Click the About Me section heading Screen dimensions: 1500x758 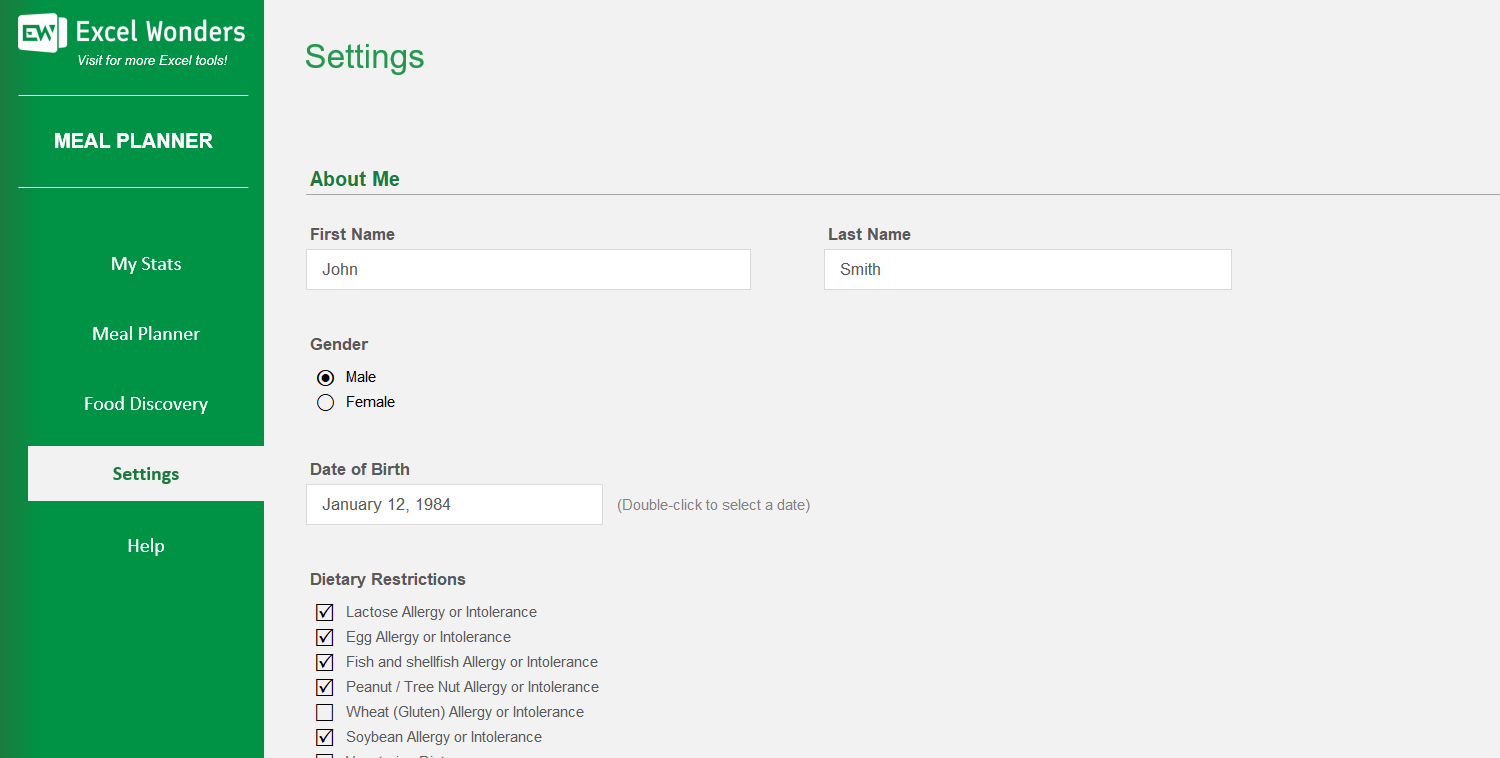click(355, 179)
